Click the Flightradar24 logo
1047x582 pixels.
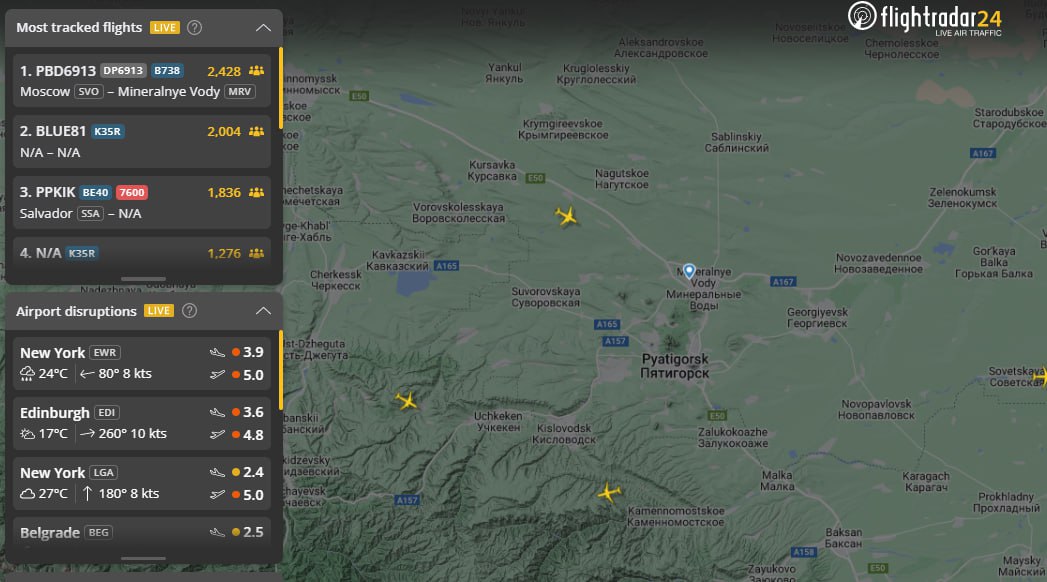point(925,18)
